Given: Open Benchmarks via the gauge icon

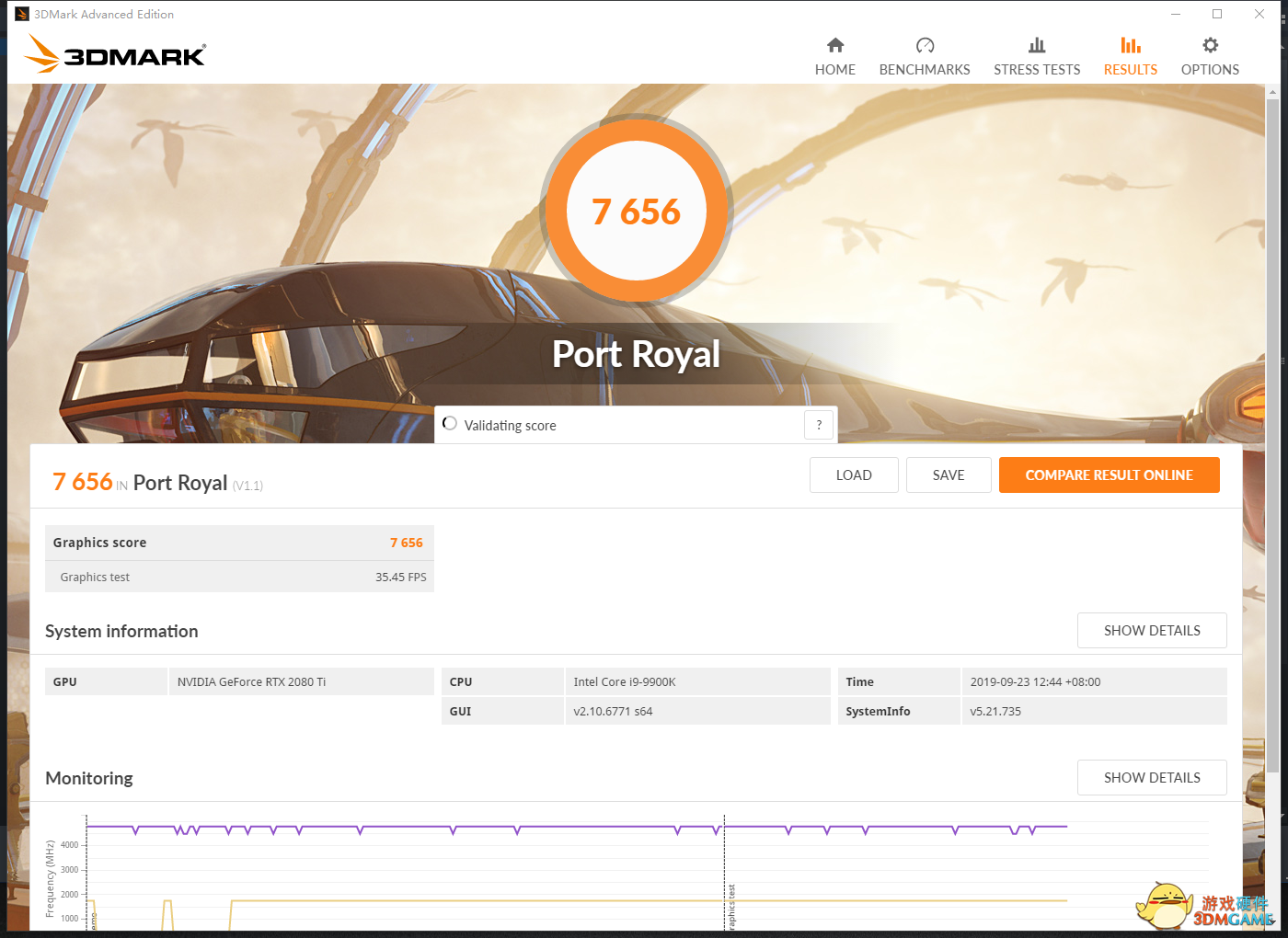Looking at the screenshot, I should click(925, 45).
